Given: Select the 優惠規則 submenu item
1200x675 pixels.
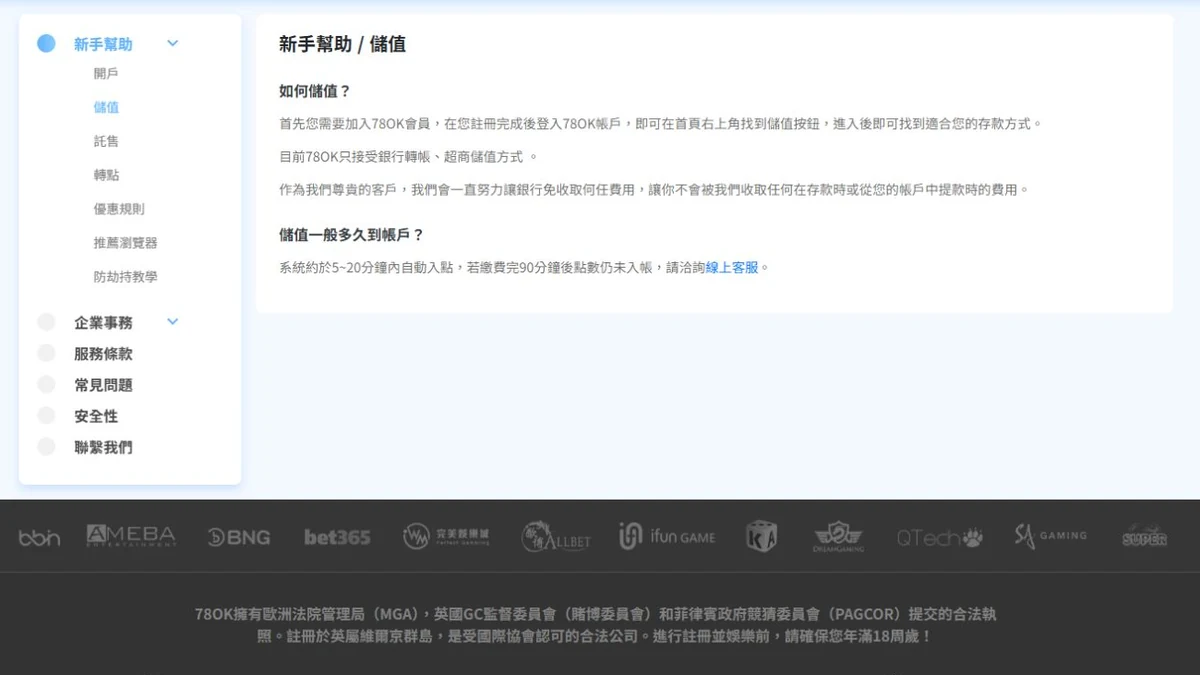Looking at the screenshot, I should click(x=119, y=209).
